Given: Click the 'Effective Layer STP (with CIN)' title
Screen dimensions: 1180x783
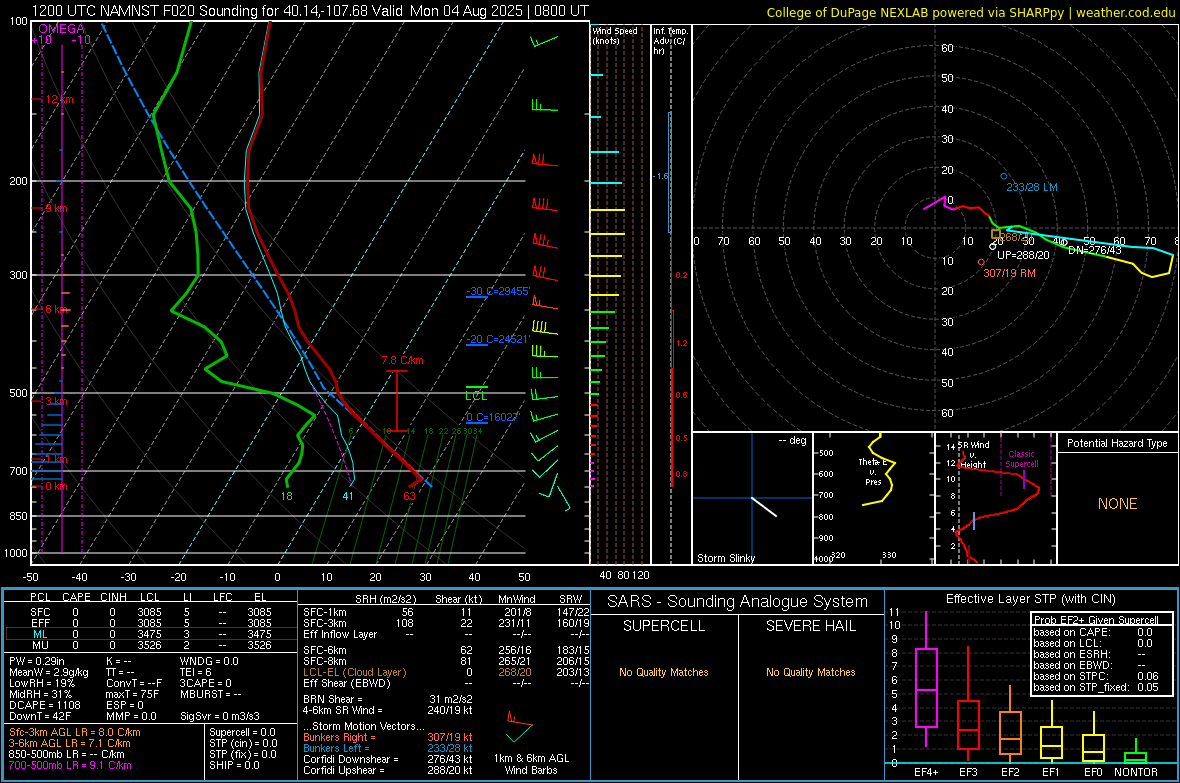Looking at the screenshot, I should (1031, 599).
